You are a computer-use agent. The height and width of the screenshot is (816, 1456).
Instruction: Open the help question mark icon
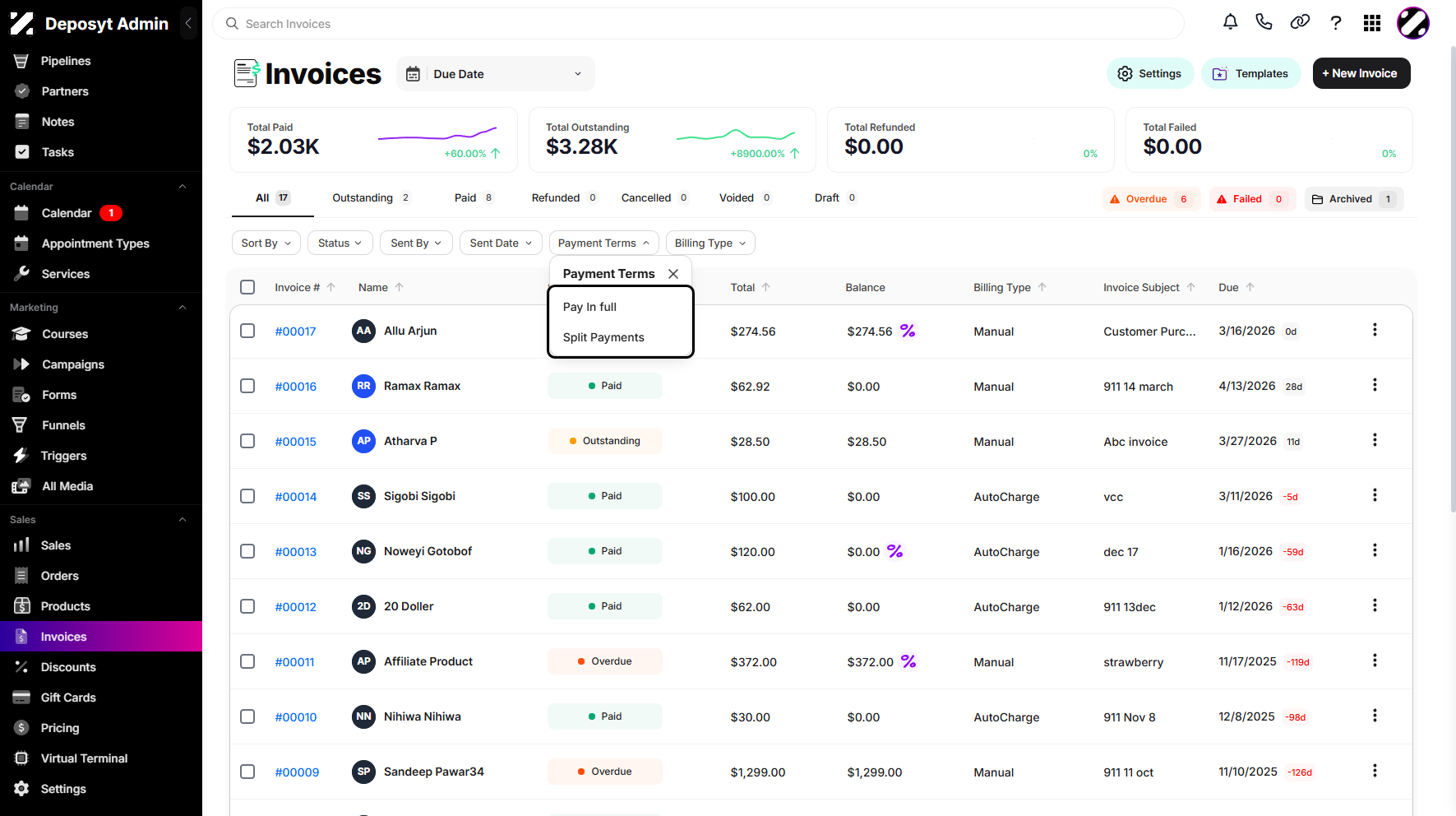tap(1336, 23)
